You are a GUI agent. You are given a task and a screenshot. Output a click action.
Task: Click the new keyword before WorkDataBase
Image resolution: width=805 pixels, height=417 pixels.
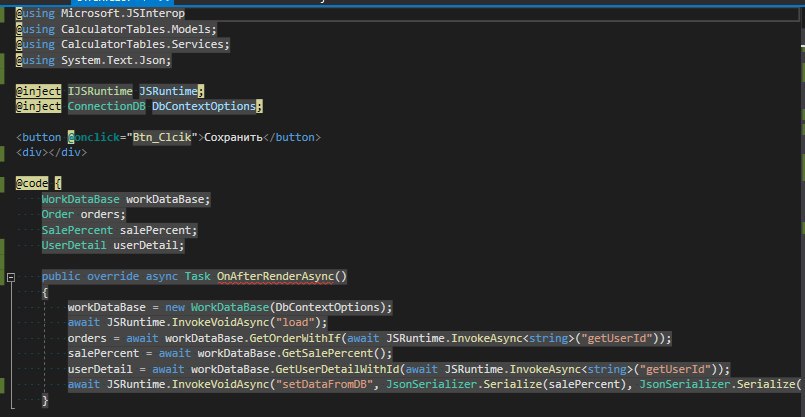[175, 308]
